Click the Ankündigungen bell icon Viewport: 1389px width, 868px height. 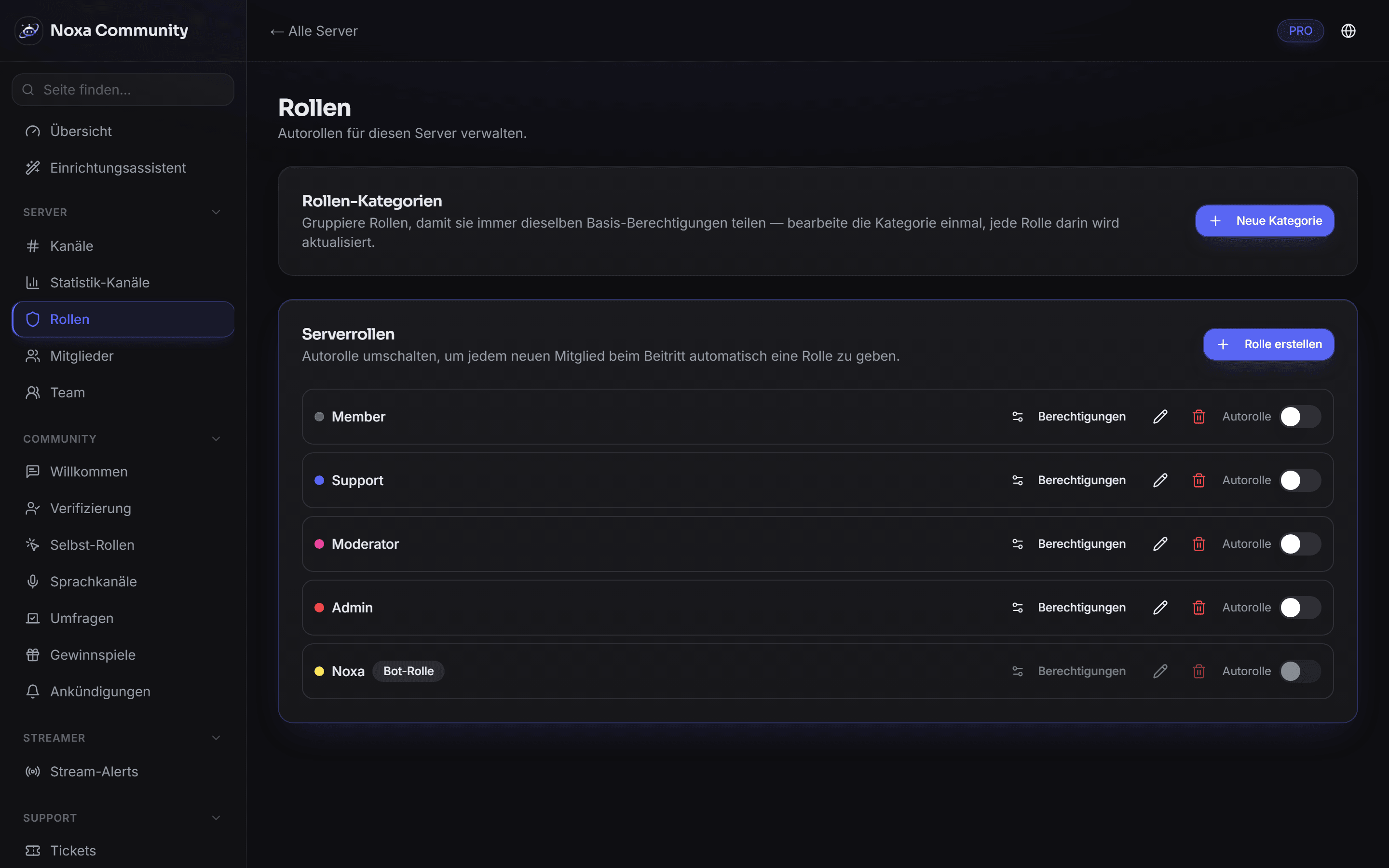33,692
